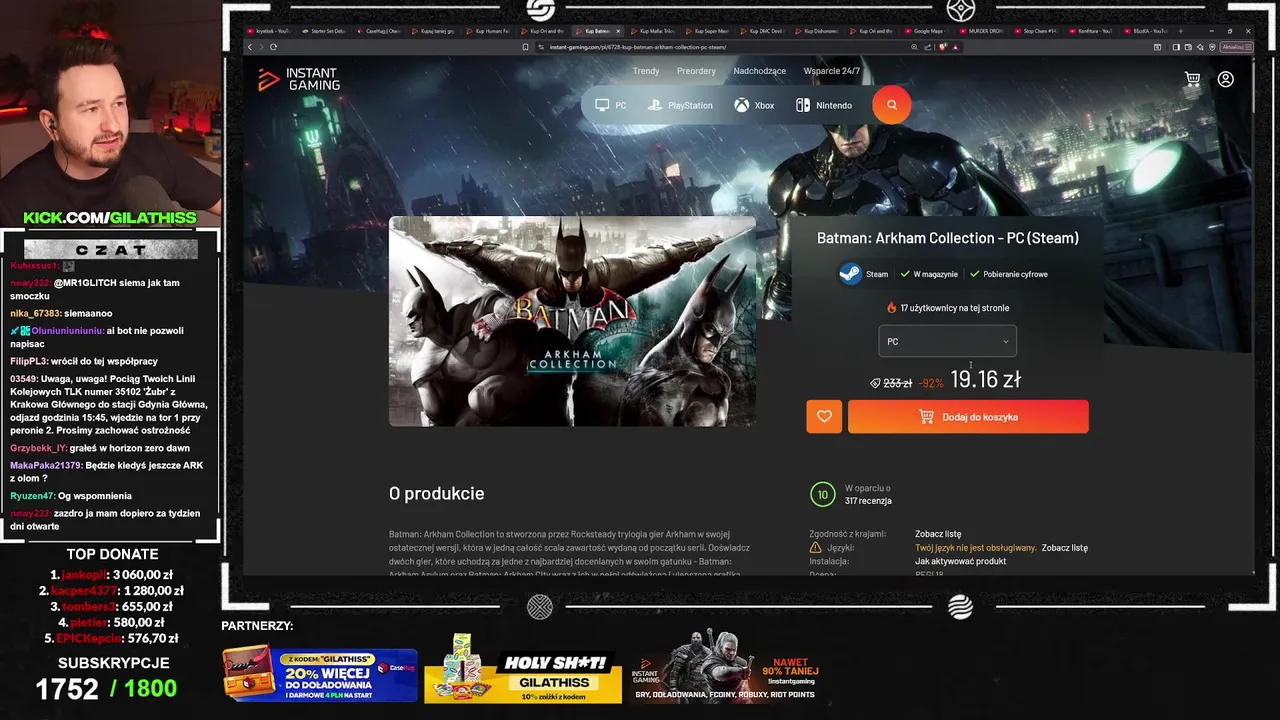This screenshot has width=1280, height=720.
Task: Click the share icon in address bar
Action: pos(927,47)
